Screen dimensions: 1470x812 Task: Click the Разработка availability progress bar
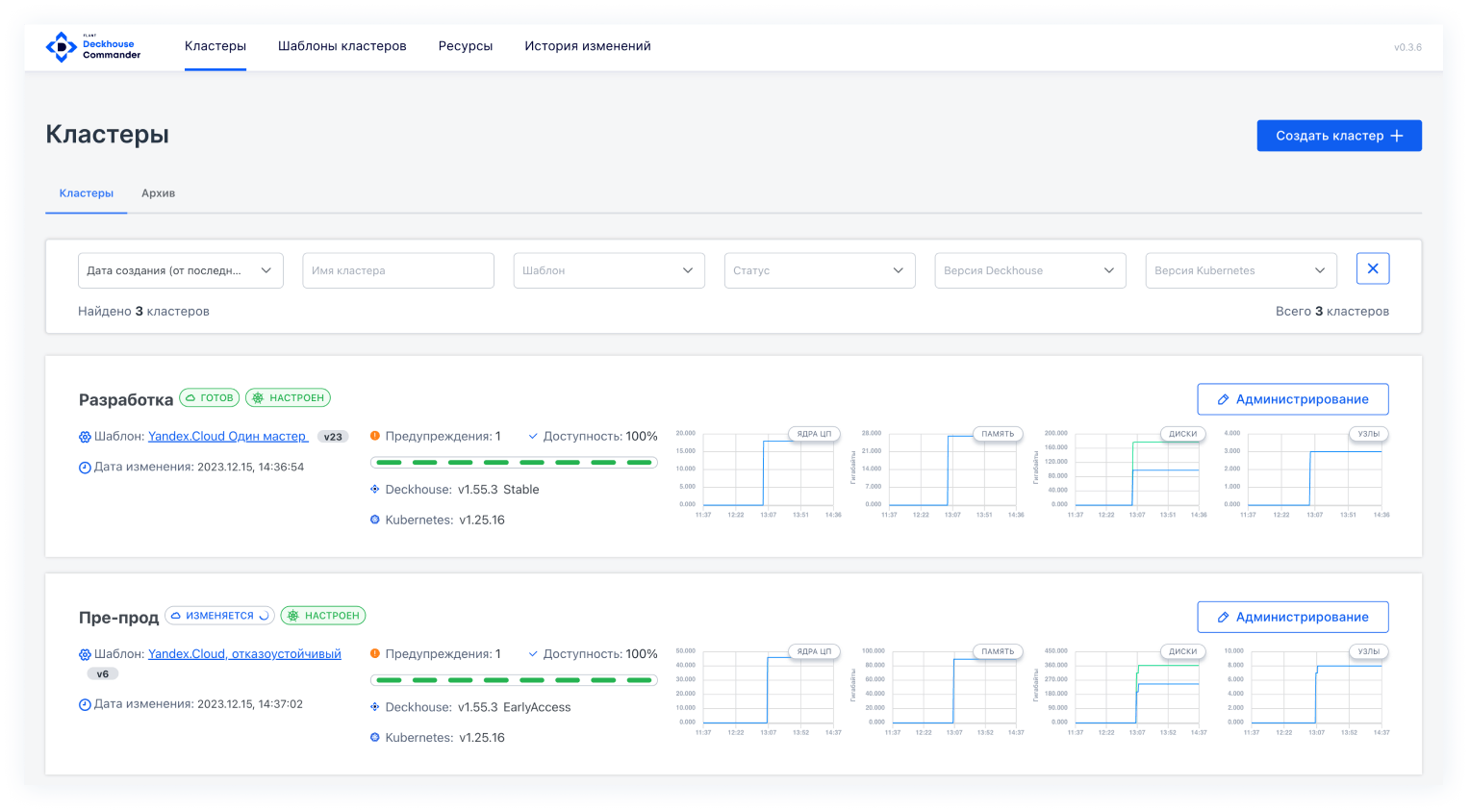click(x=514, y=463)
